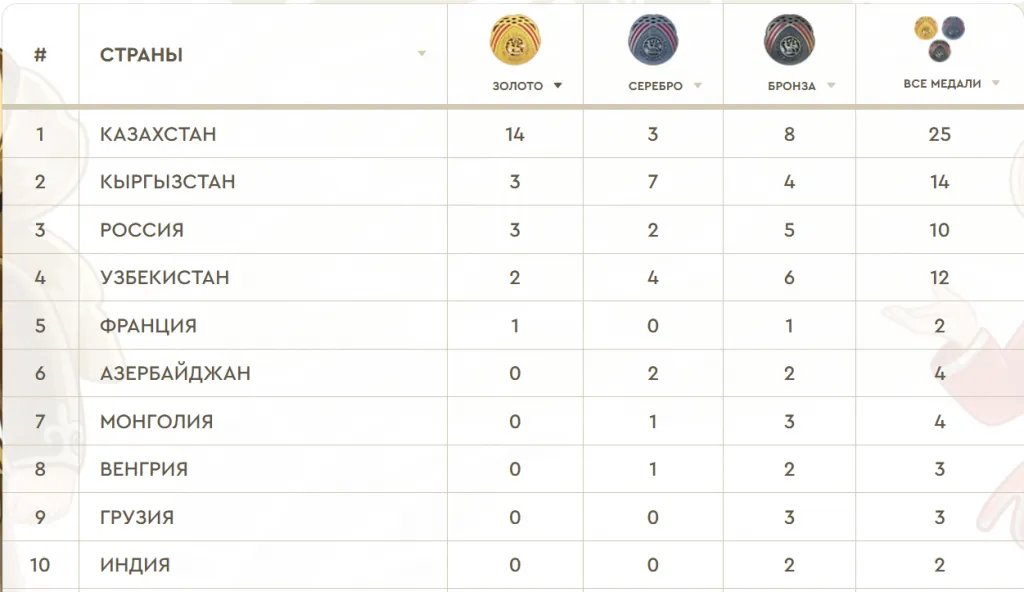The height and width of the screenshot is (592, 1024).
Task: Sort by ВСЕ МЕДАЛИ dropdown arrow
Action: [x=996, y=84]
